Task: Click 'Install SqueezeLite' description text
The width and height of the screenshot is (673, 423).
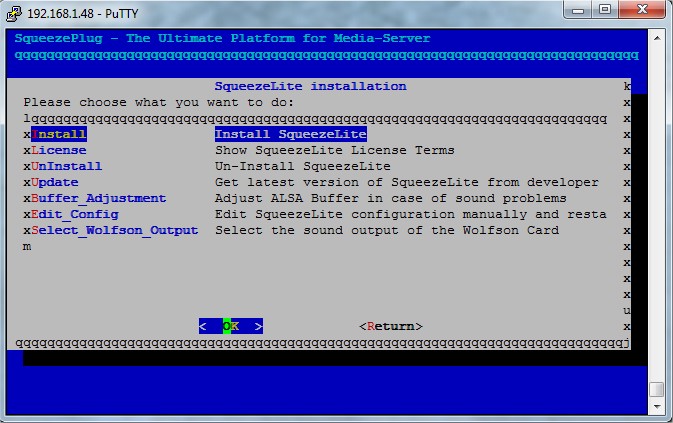Action: coord(291,134)
